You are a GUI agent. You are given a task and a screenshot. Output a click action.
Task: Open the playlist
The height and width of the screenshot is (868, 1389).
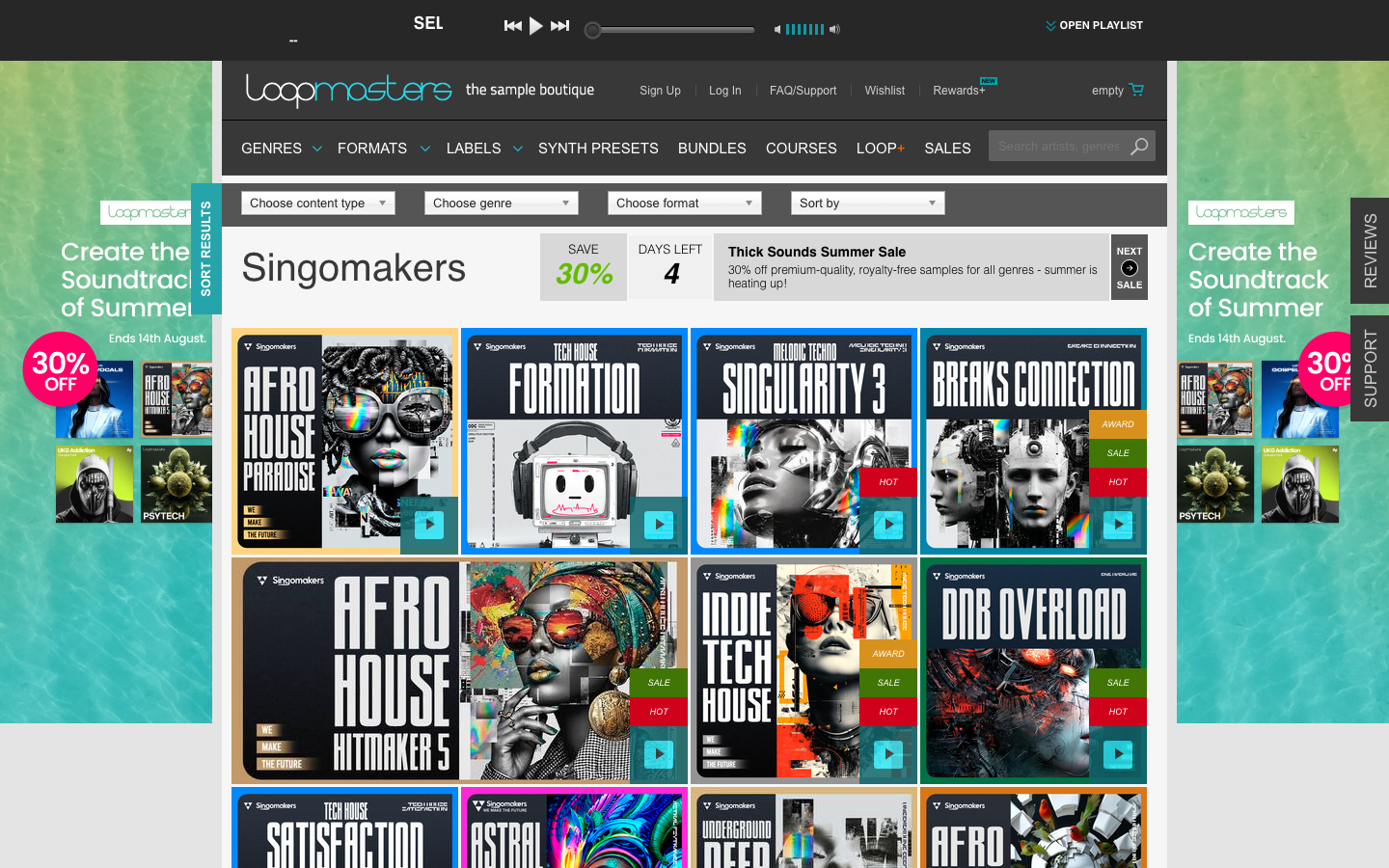tap(1094, 25)
